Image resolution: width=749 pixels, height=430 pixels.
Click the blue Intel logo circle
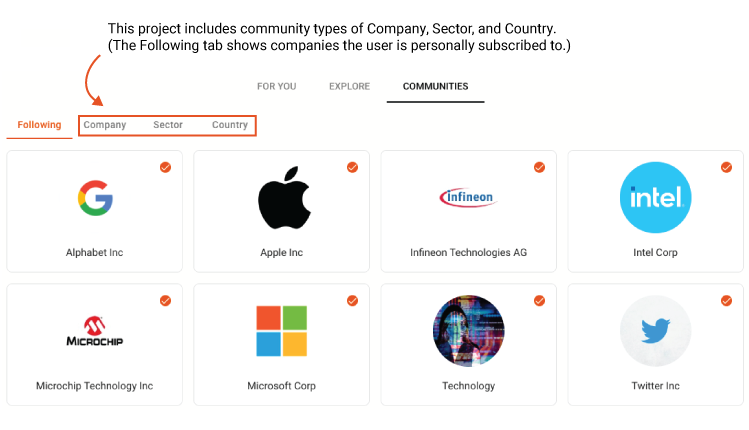655,197
